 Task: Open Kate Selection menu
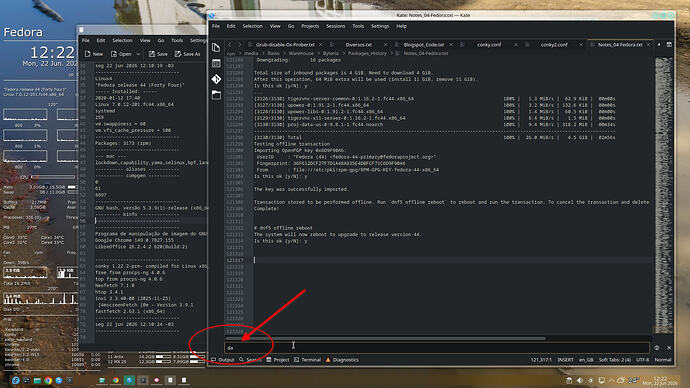pos(253,26)
